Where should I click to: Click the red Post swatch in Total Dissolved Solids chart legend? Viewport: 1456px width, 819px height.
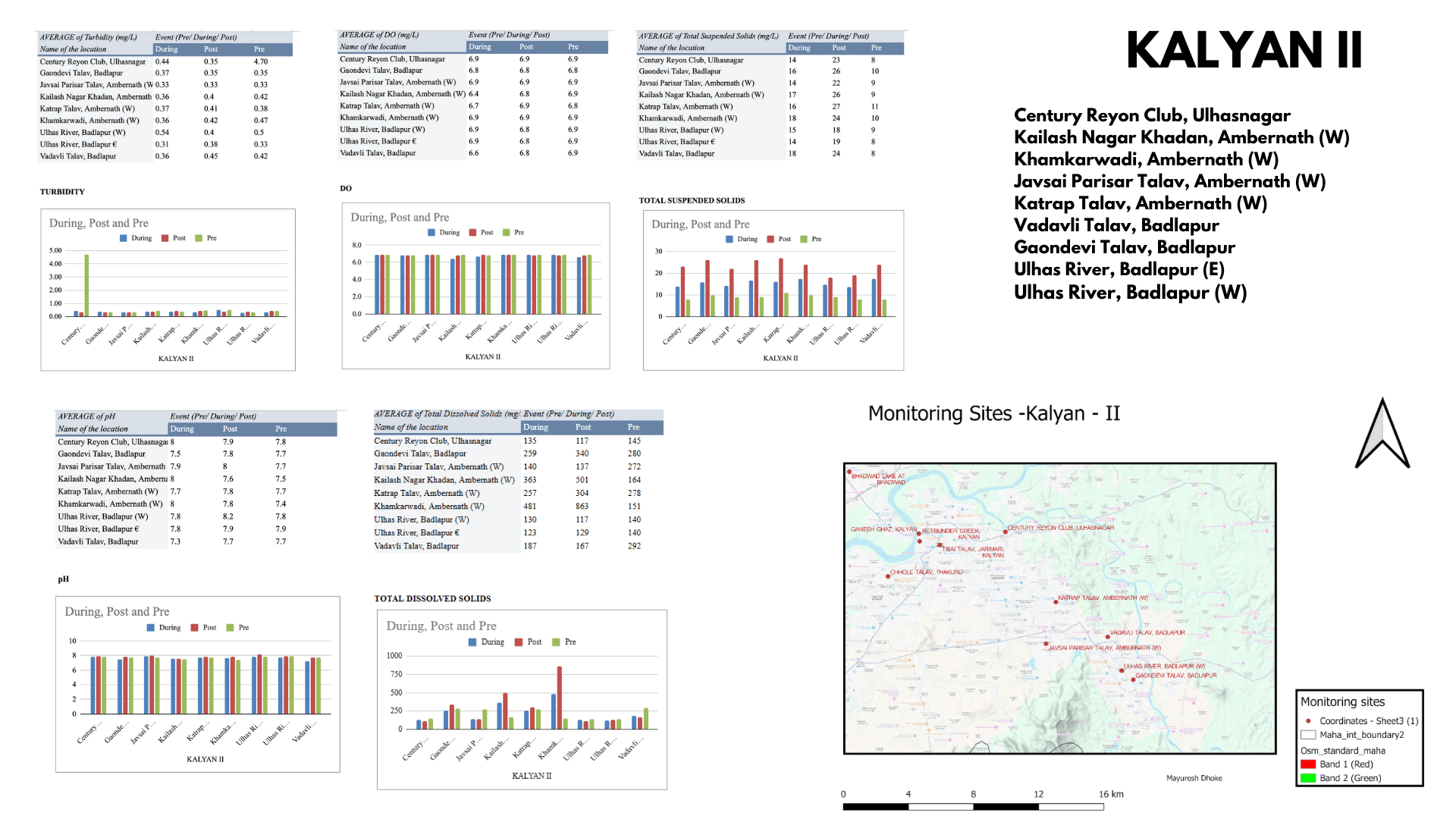[x=519, y=642]
